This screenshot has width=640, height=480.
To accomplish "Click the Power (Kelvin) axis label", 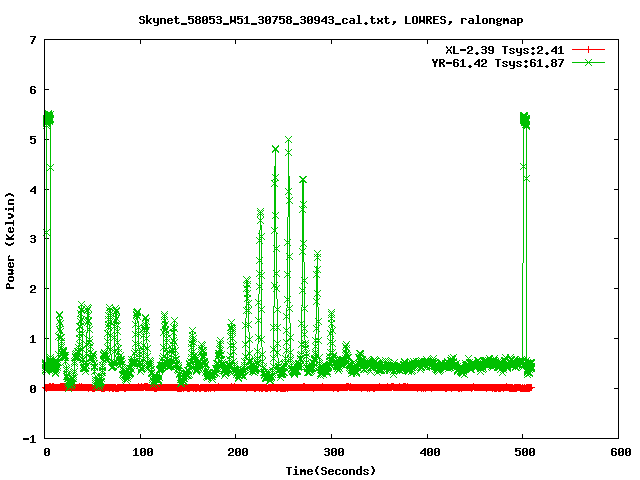I will 10,240.
